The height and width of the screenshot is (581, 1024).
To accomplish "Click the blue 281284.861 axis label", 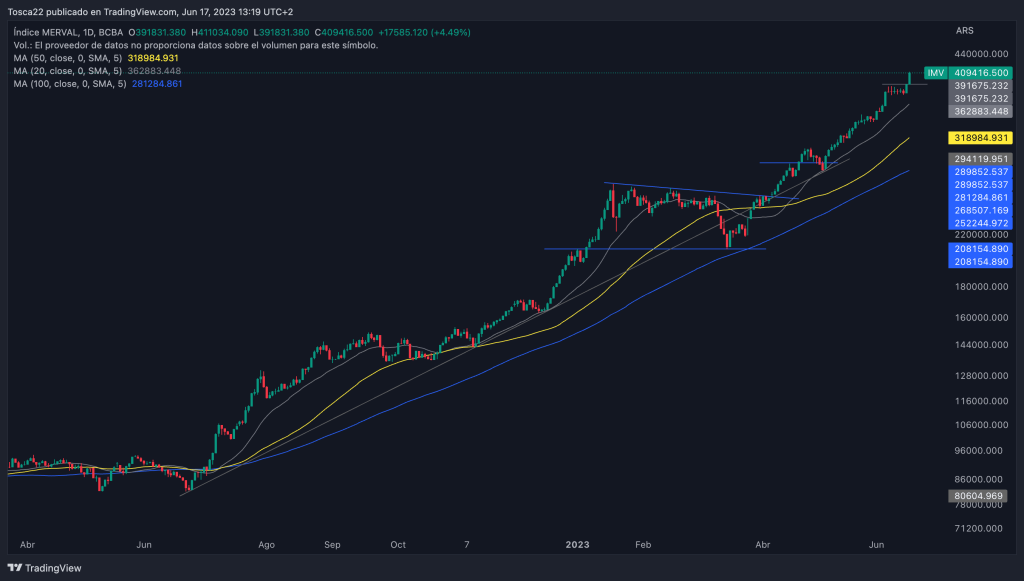I will click(x=979, y=198).
